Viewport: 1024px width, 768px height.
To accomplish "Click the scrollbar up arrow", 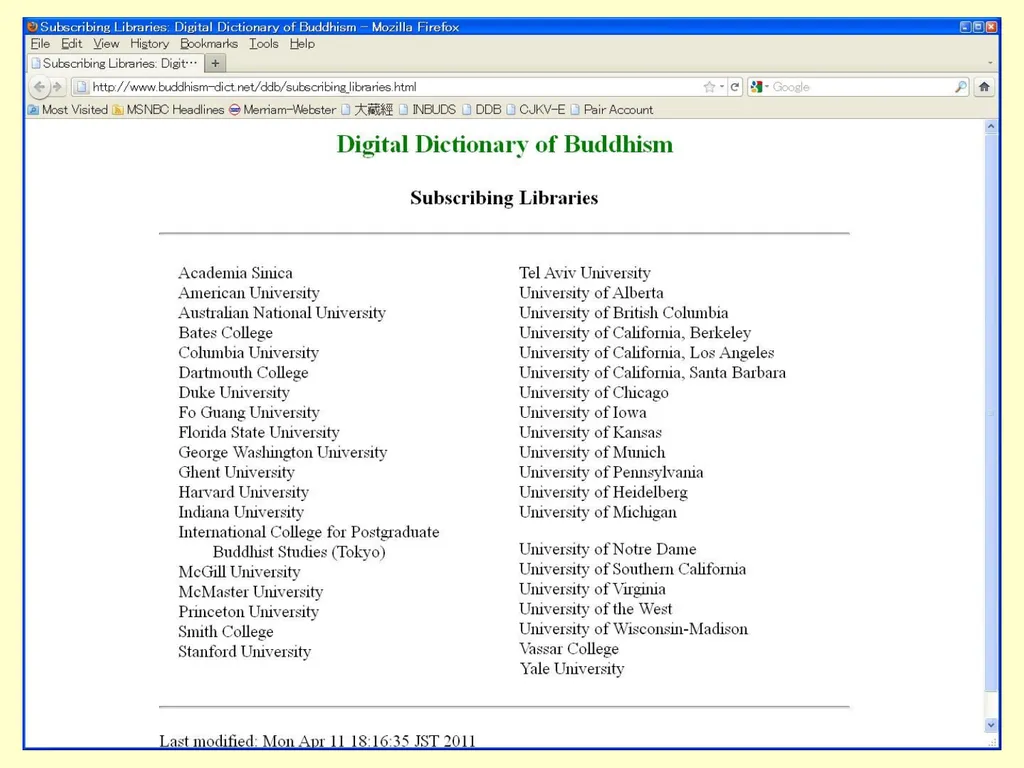I will coord(991,127).
